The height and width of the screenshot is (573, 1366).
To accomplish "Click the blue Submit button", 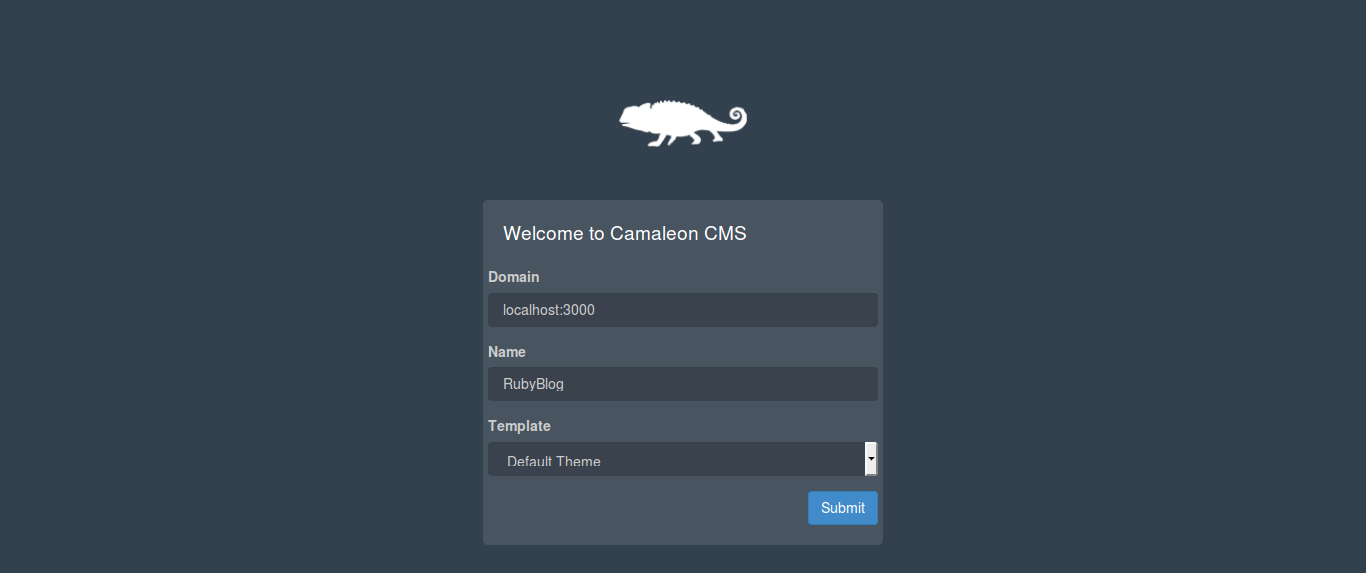I will click(x=843, y=508).
